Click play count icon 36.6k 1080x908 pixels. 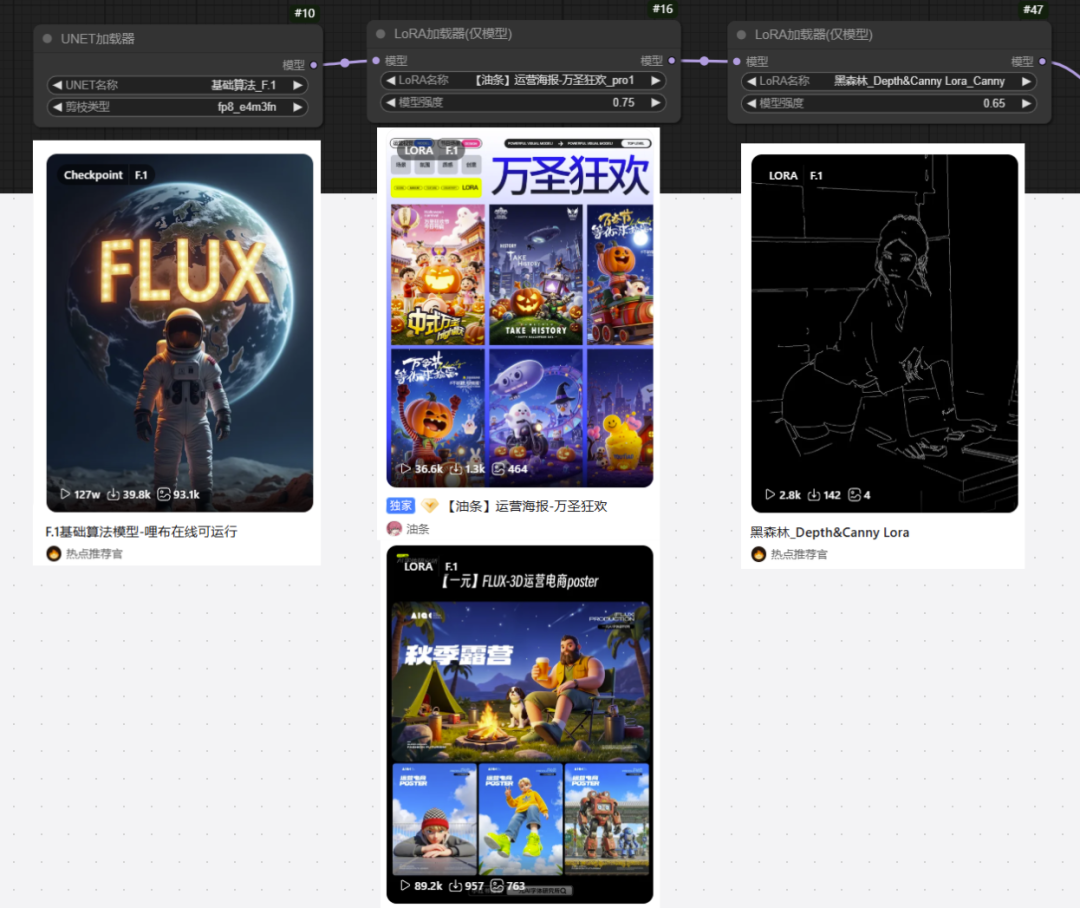(x=406, y=468)
